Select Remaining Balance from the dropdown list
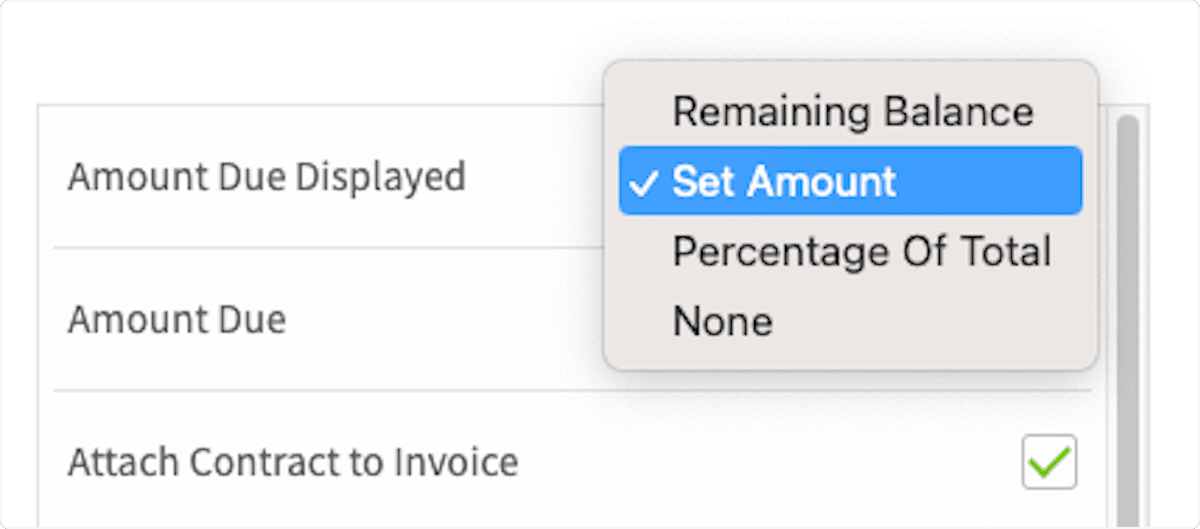 (x=852, y=111)
